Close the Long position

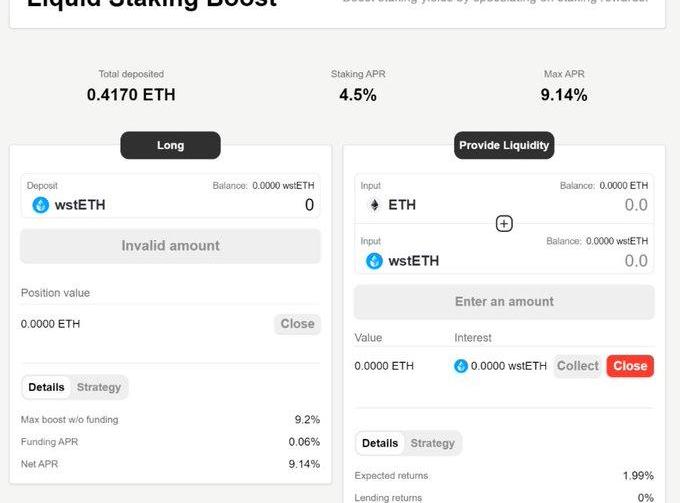tap(297, 324)
